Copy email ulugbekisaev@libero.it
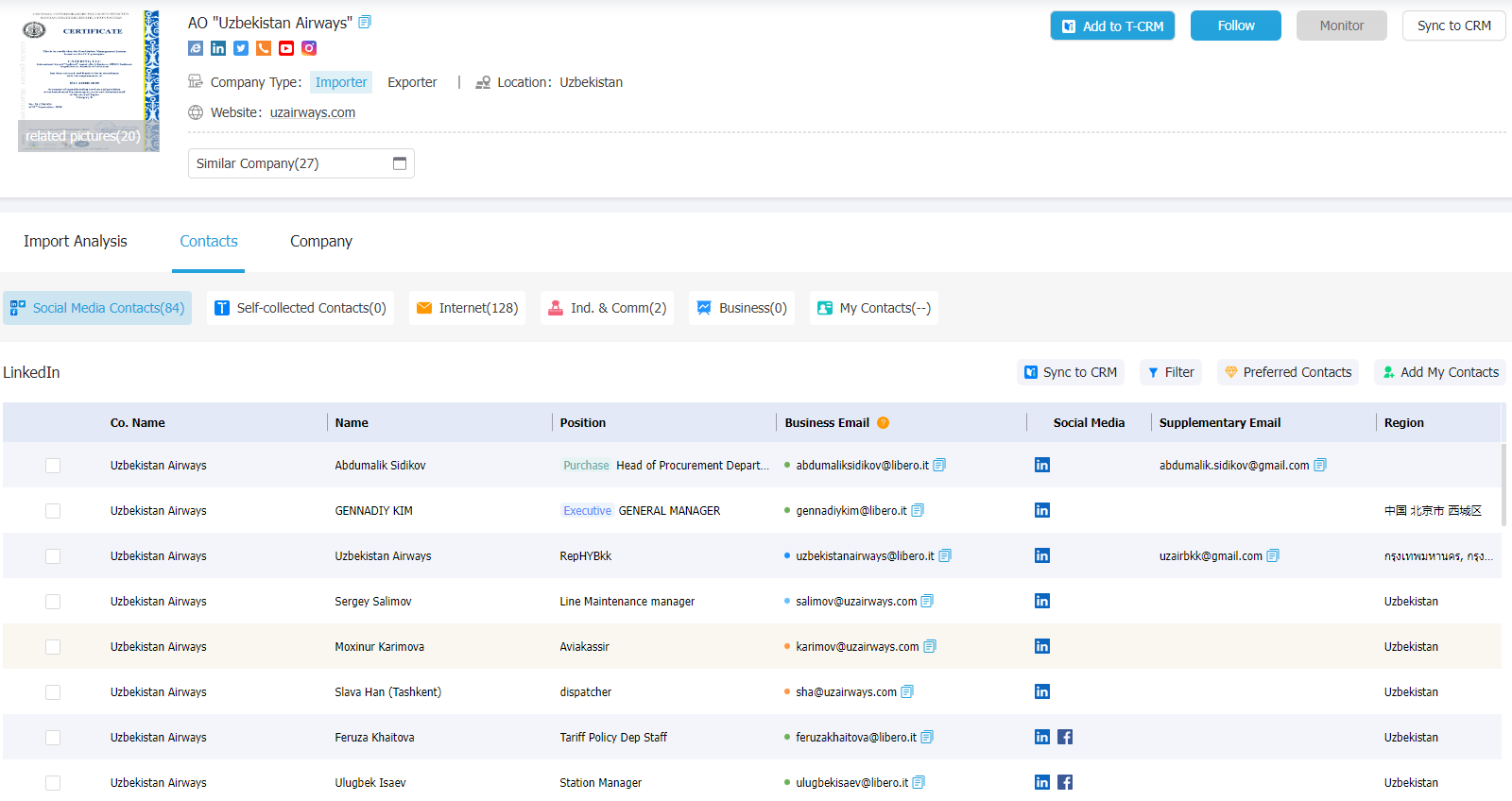Screen dimensions: 1512x801 [919, 782]
